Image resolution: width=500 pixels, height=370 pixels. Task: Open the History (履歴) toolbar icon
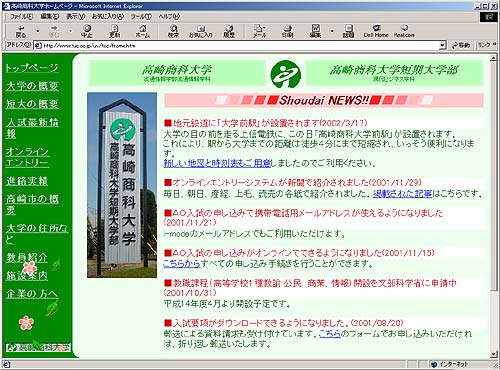click(229, 31)
